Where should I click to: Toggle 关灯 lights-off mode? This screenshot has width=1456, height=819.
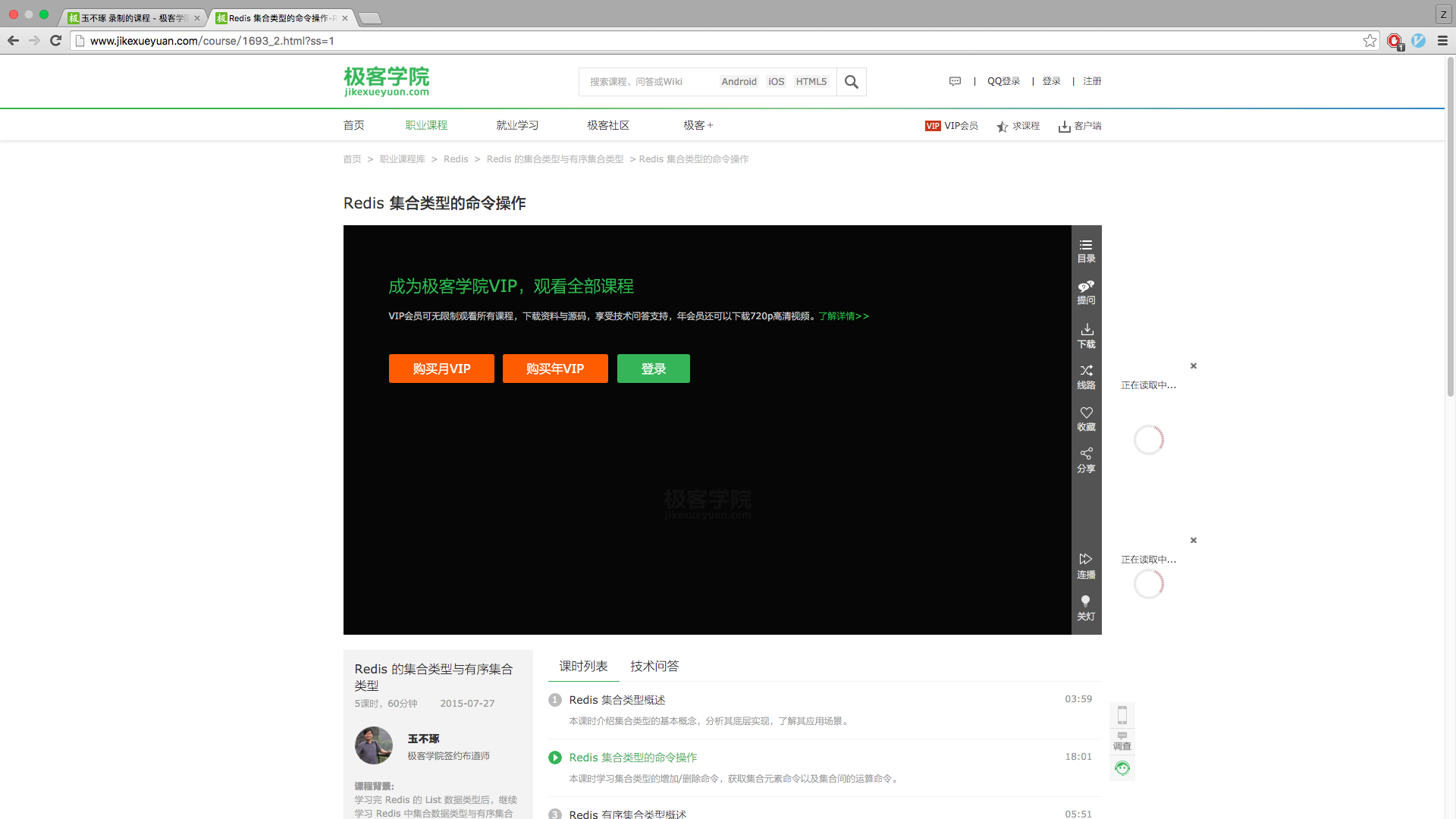point(1086,607)
